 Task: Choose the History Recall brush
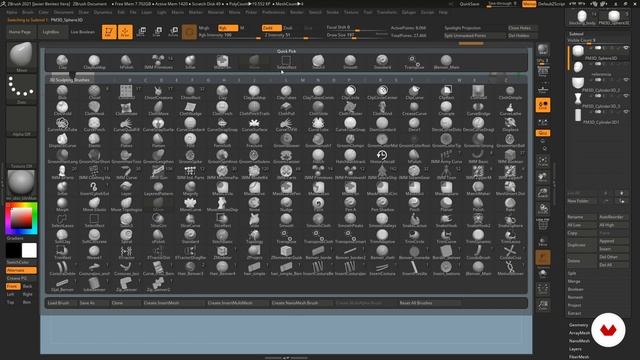click(x=382, y=156)
